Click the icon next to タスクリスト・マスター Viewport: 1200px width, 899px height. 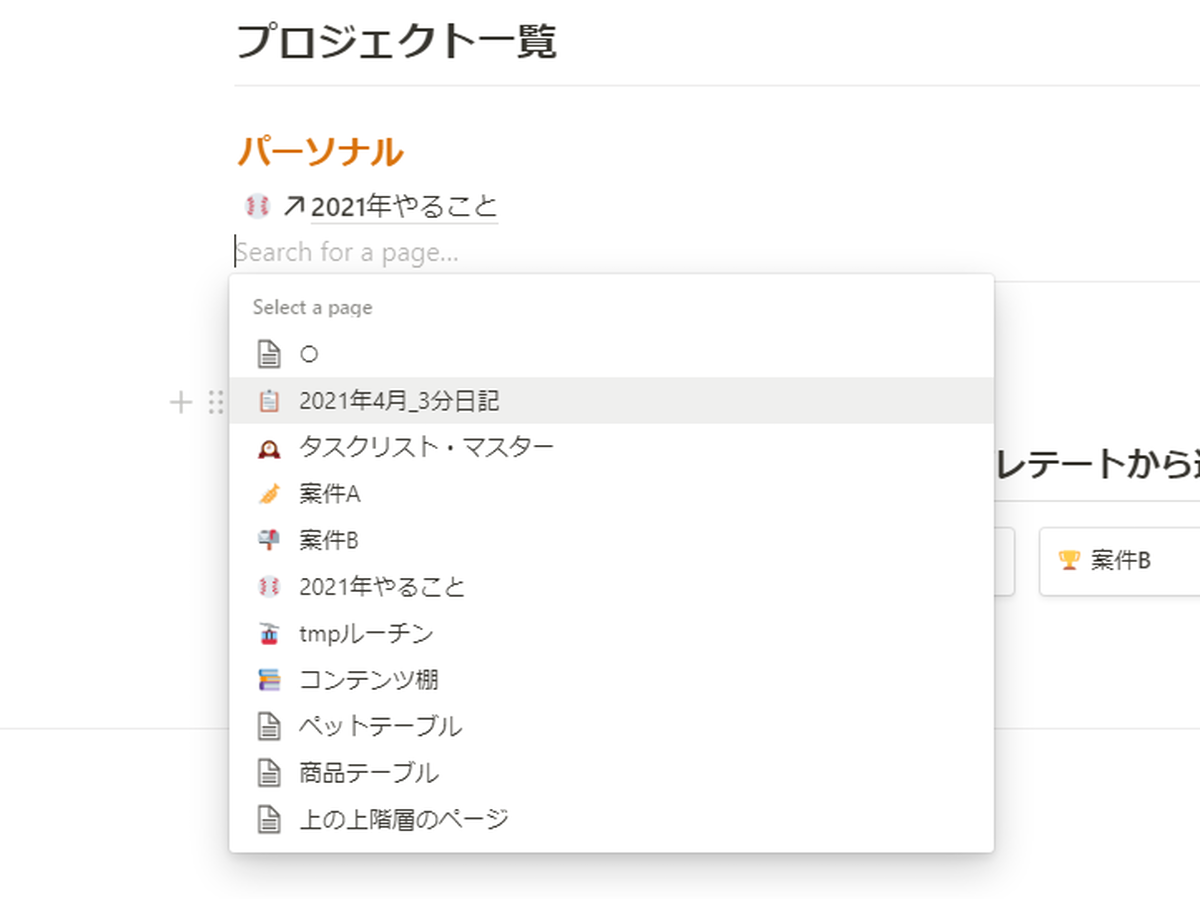[267, 447]
